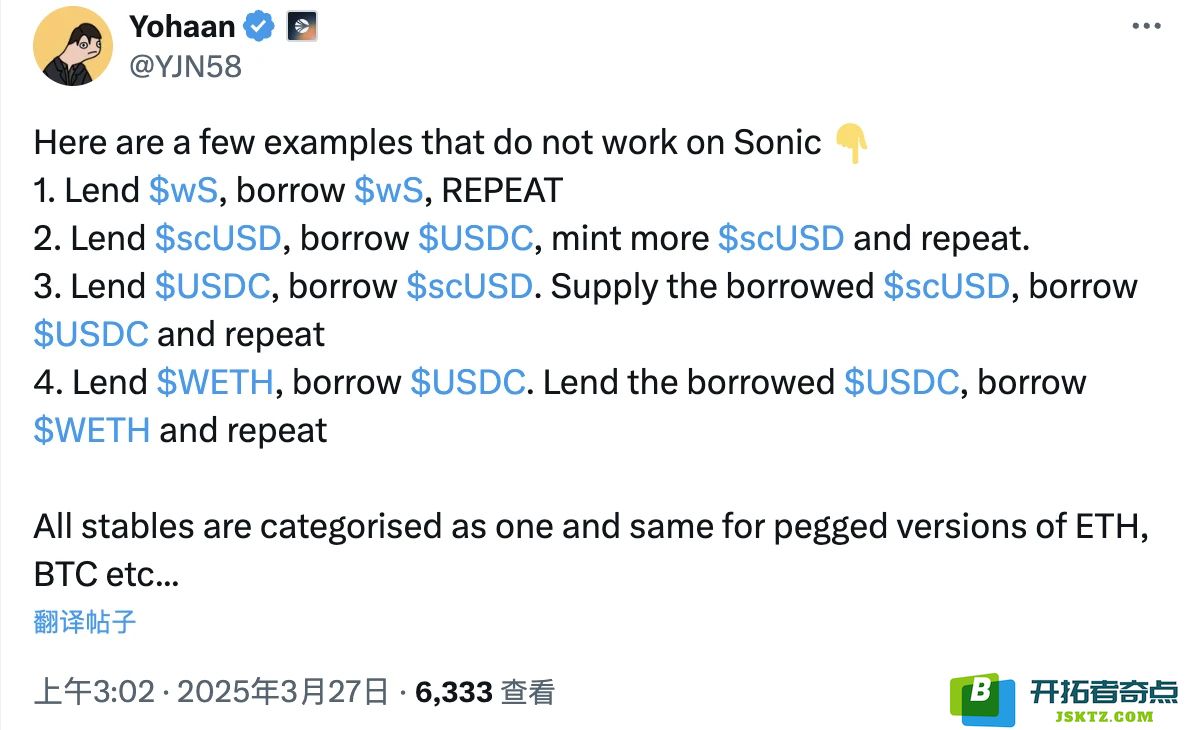Click $WETH cashtag after '4. Lend'
This screenshot has width=1190, height=730.
(x=215, y=382)
